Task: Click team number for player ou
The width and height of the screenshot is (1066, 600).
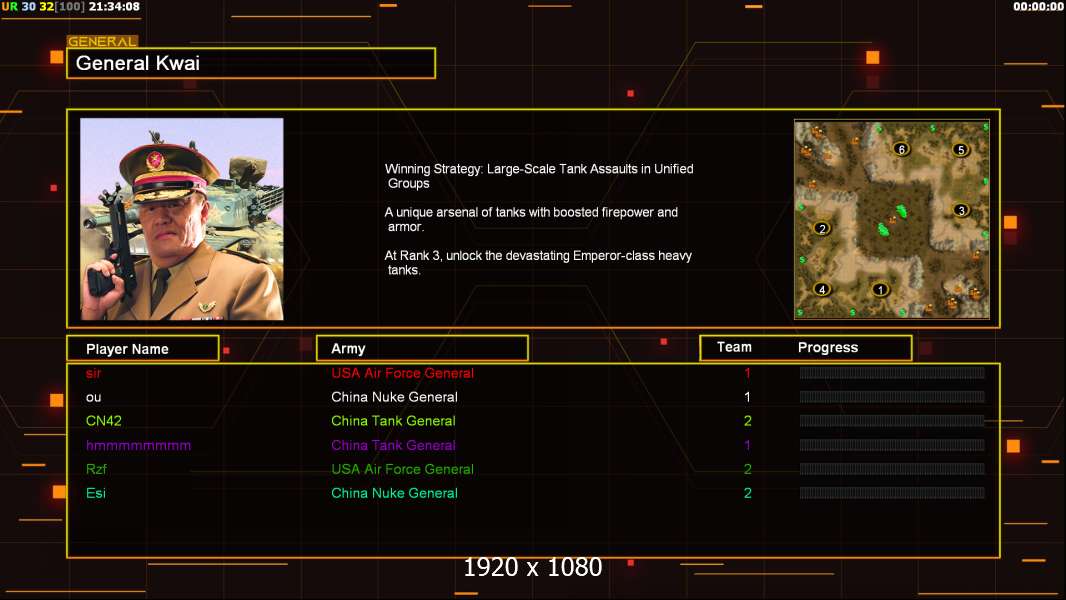Action: pos(747,397)
